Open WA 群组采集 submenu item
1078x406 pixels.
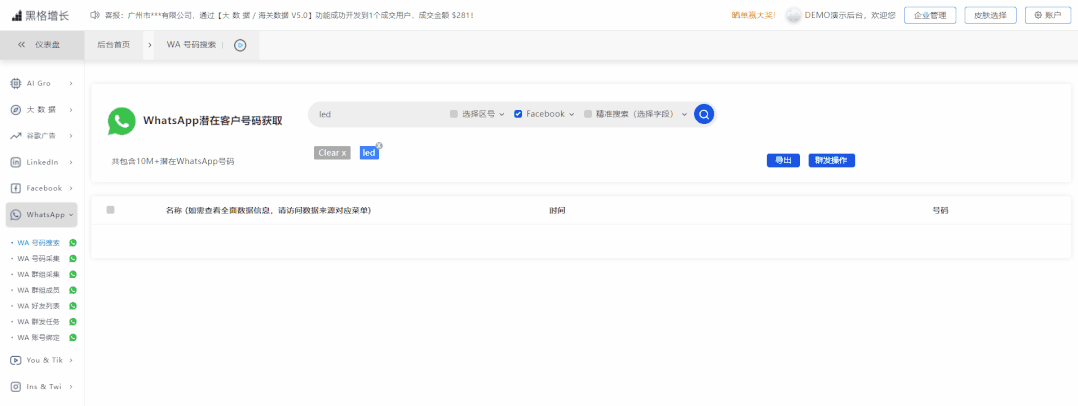pyautogui.click(x=38, y=274)
